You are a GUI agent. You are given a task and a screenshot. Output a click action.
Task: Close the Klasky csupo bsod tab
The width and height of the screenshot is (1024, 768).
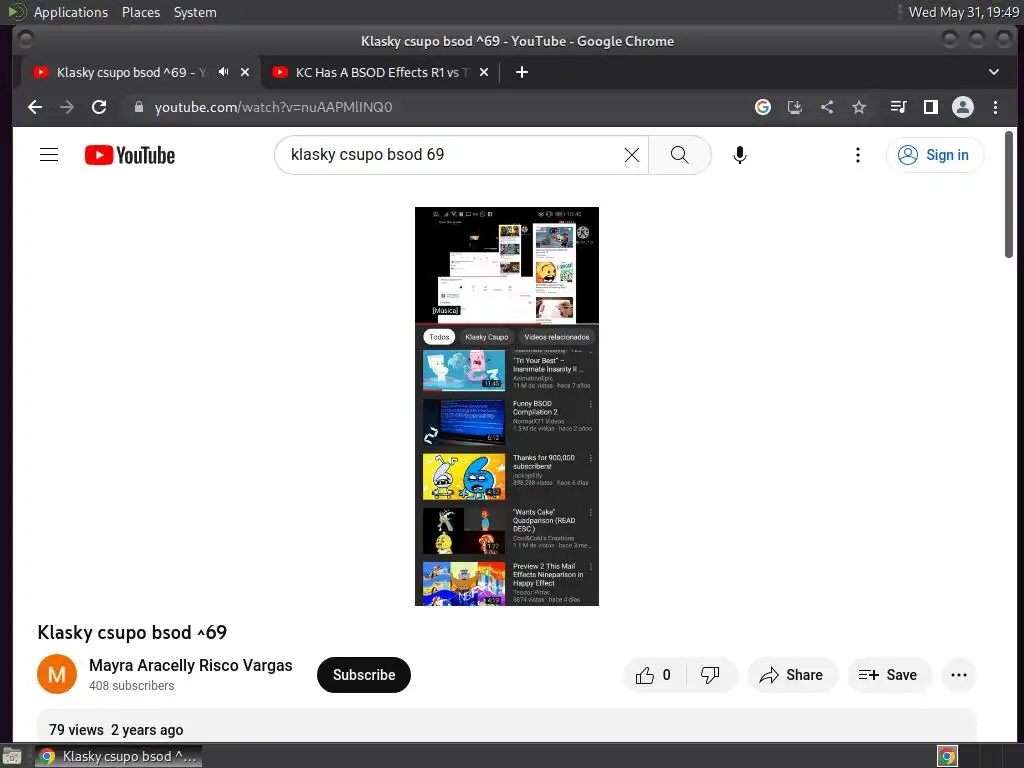(245, 72)
